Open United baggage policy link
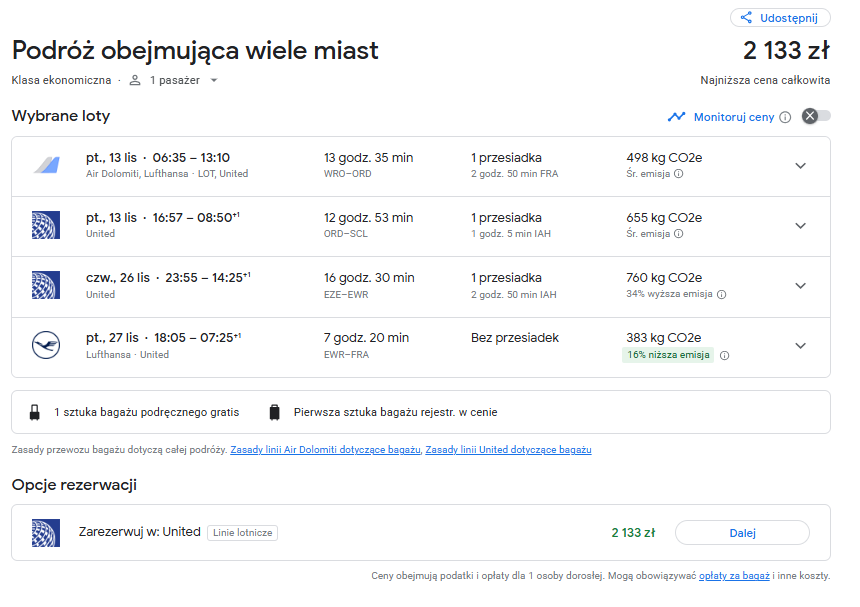The height and width of the screenshot is (607, 860). pos(508,450)
